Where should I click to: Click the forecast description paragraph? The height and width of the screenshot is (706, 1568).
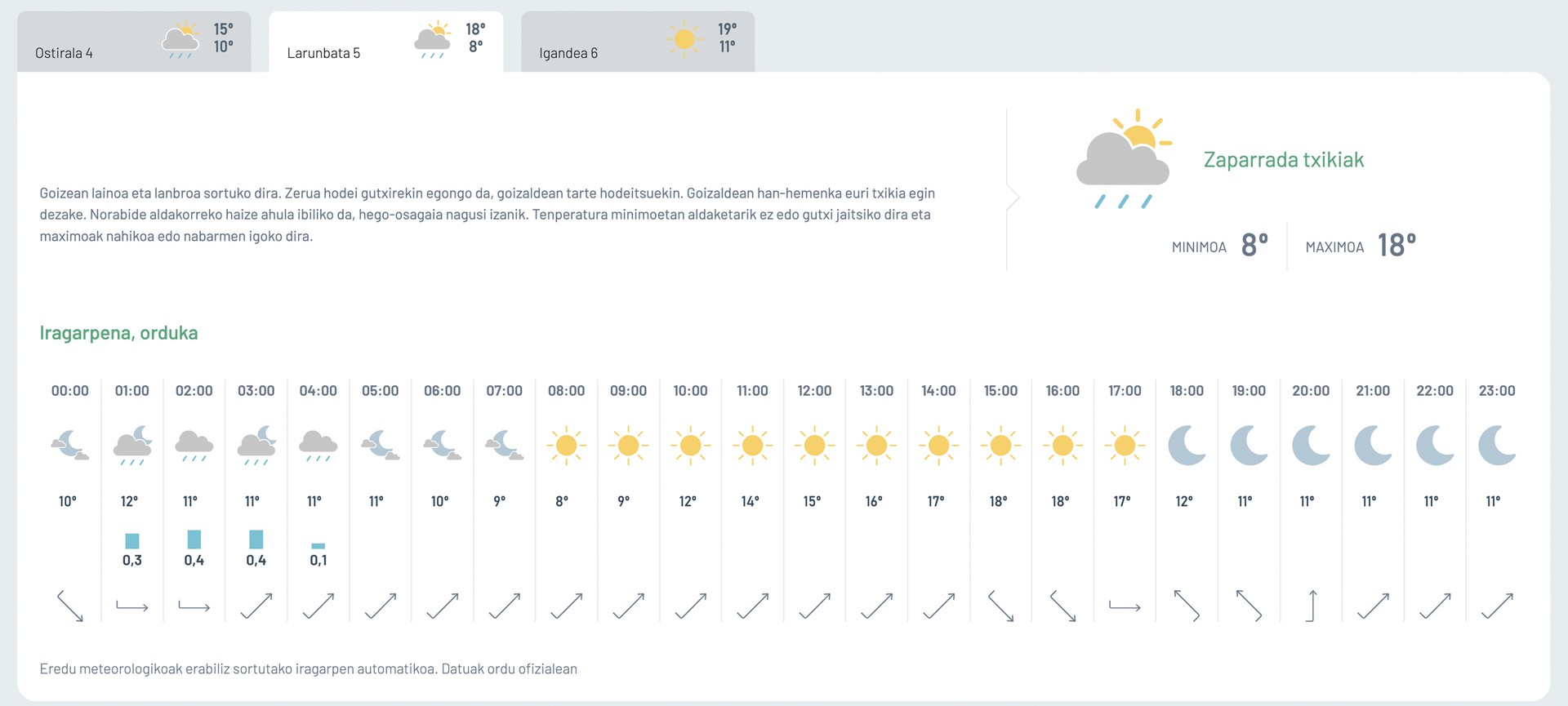coord(488,215)
